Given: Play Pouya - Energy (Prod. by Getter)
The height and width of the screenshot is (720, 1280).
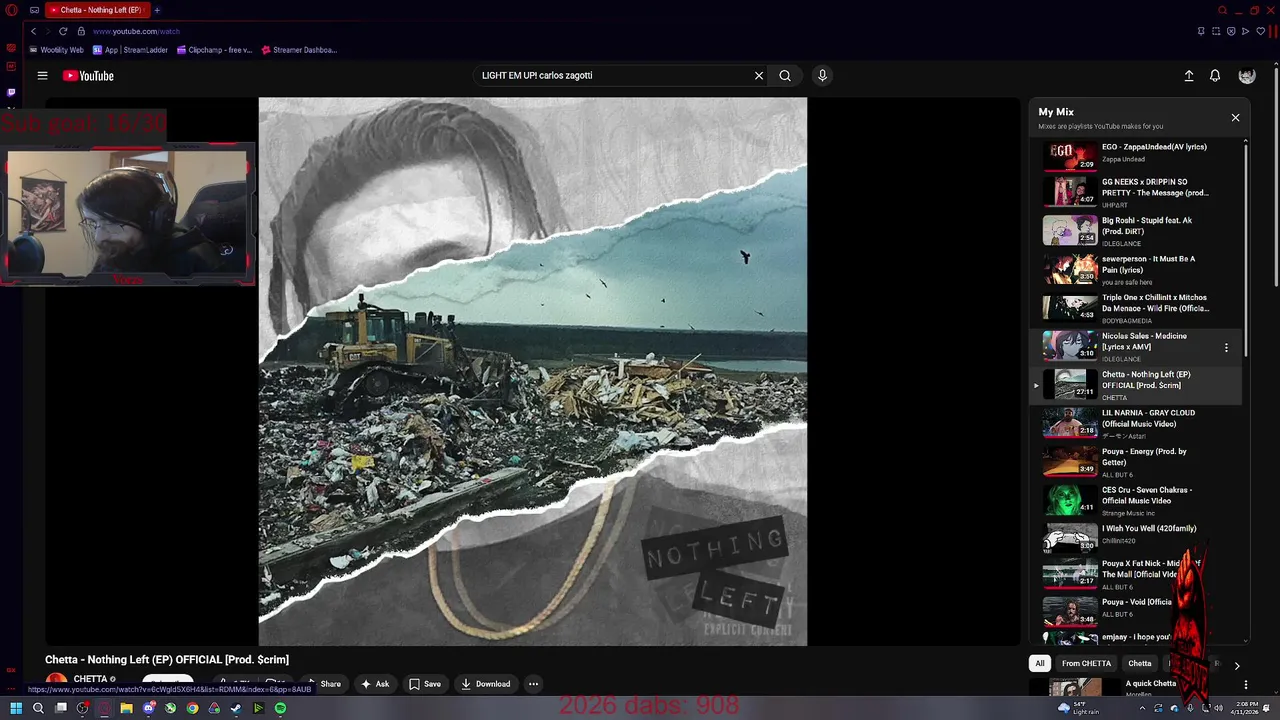Looking at the screenshot, I should tap(1138, 462).
